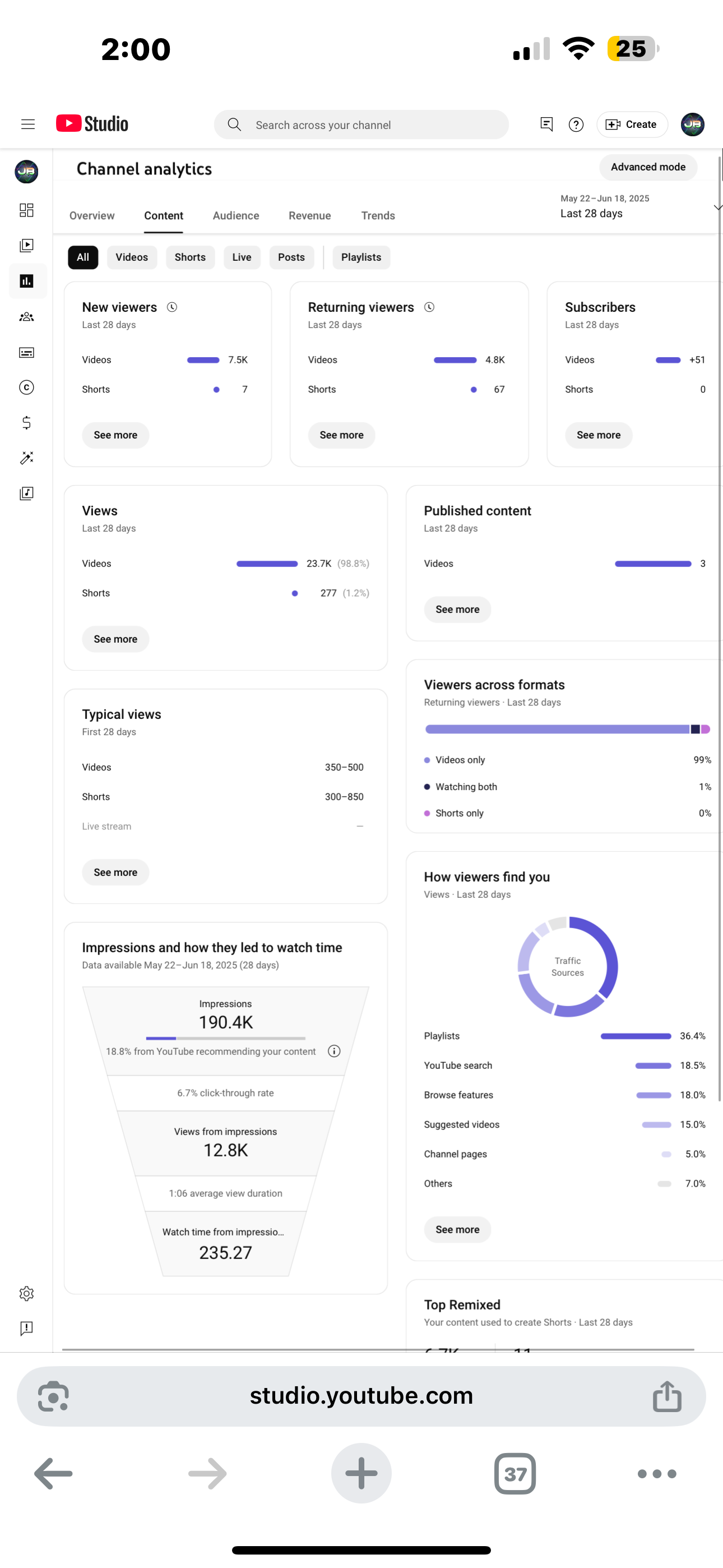Click the YouTube search 18.5% row
This screenshot has height=1568, width=723.
coord(565,1065)
